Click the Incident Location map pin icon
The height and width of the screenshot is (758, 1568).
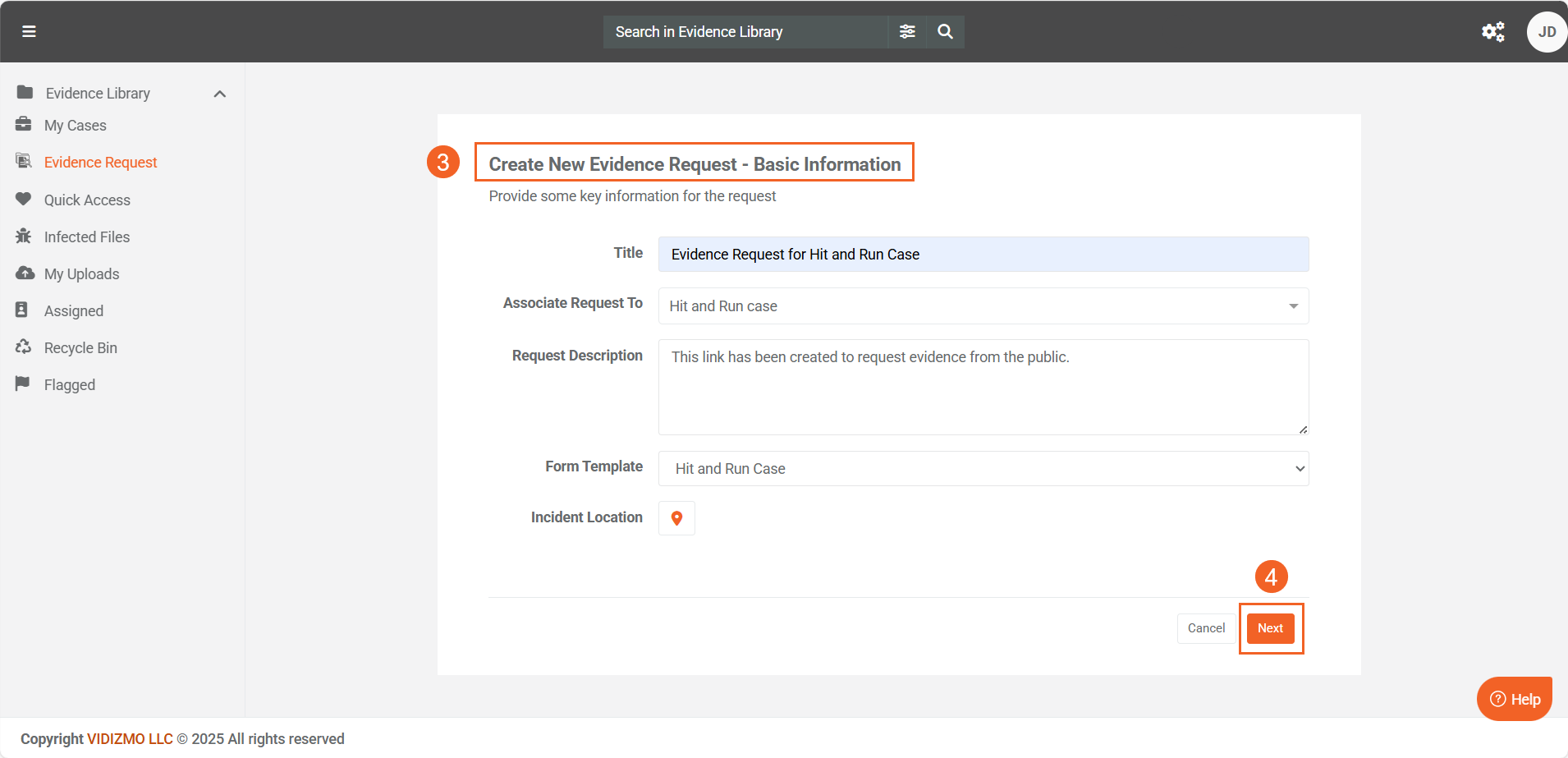[x=676, y=518]
